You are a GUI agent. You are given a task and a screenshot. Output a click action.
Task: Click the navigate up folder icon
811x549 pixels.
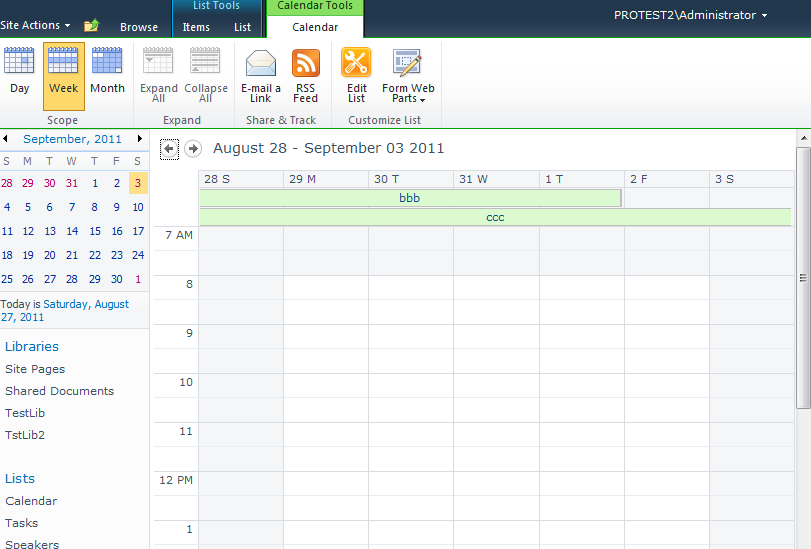coord(92,26)
